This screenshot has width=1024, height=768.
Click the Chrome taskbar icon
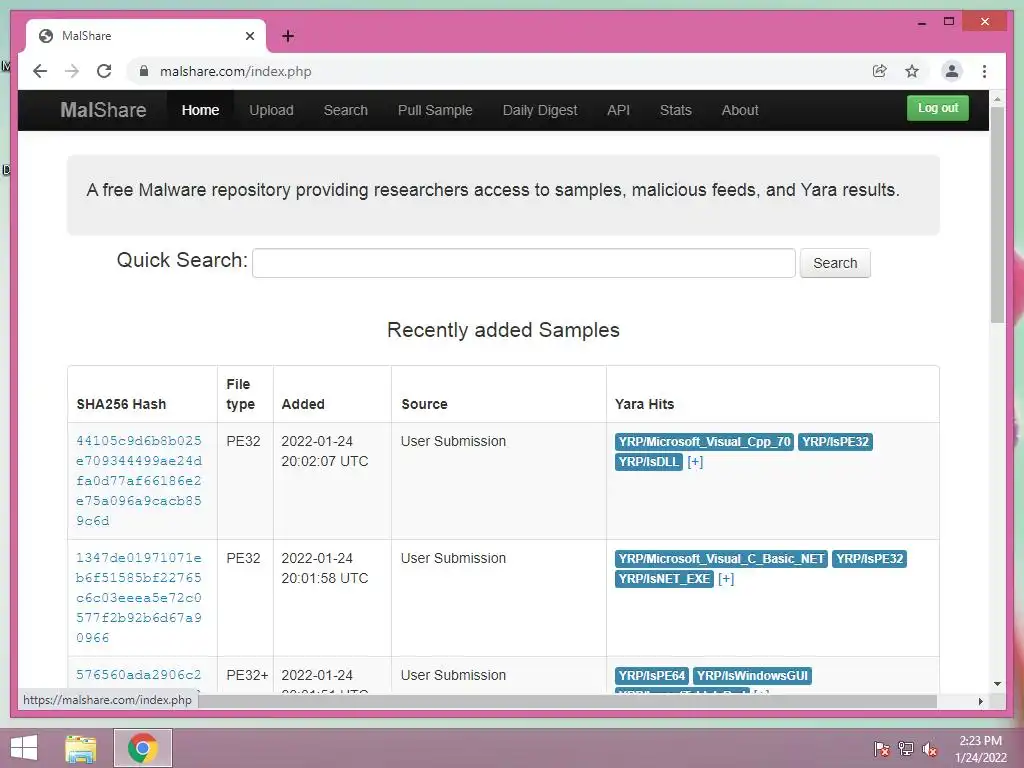(x=143, y=748)
